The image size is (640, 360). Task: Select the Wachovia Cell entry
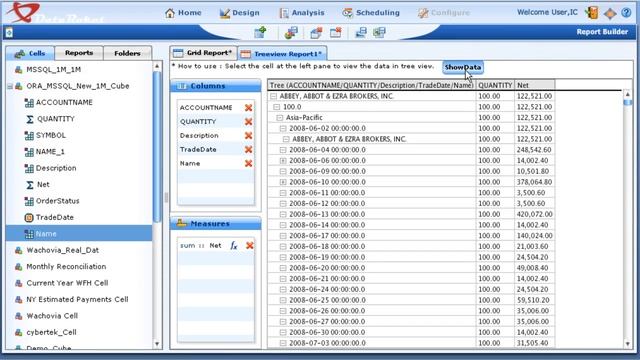[52, 316]
